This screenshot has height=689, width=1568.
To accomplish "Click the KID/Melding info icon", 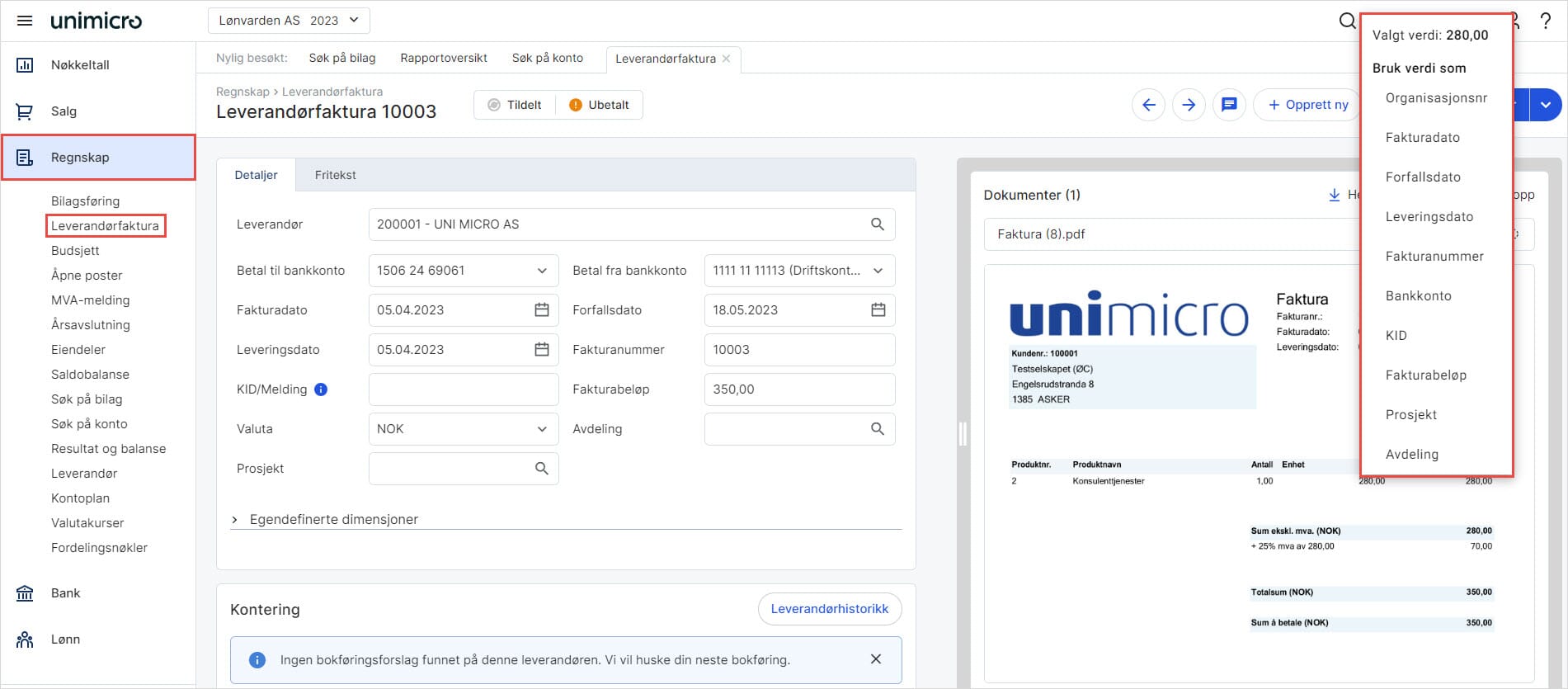I will [x=321, y=389].
